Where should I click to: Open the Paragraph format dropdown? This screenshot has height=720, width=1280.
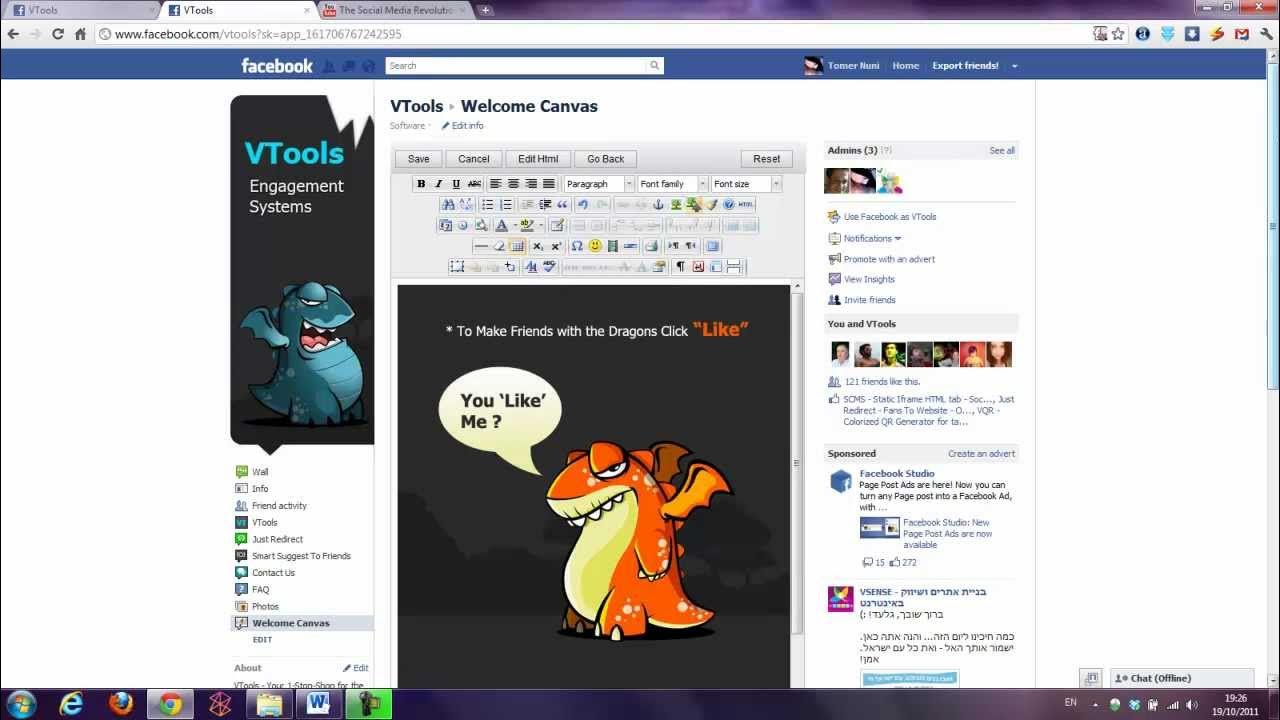599,184
